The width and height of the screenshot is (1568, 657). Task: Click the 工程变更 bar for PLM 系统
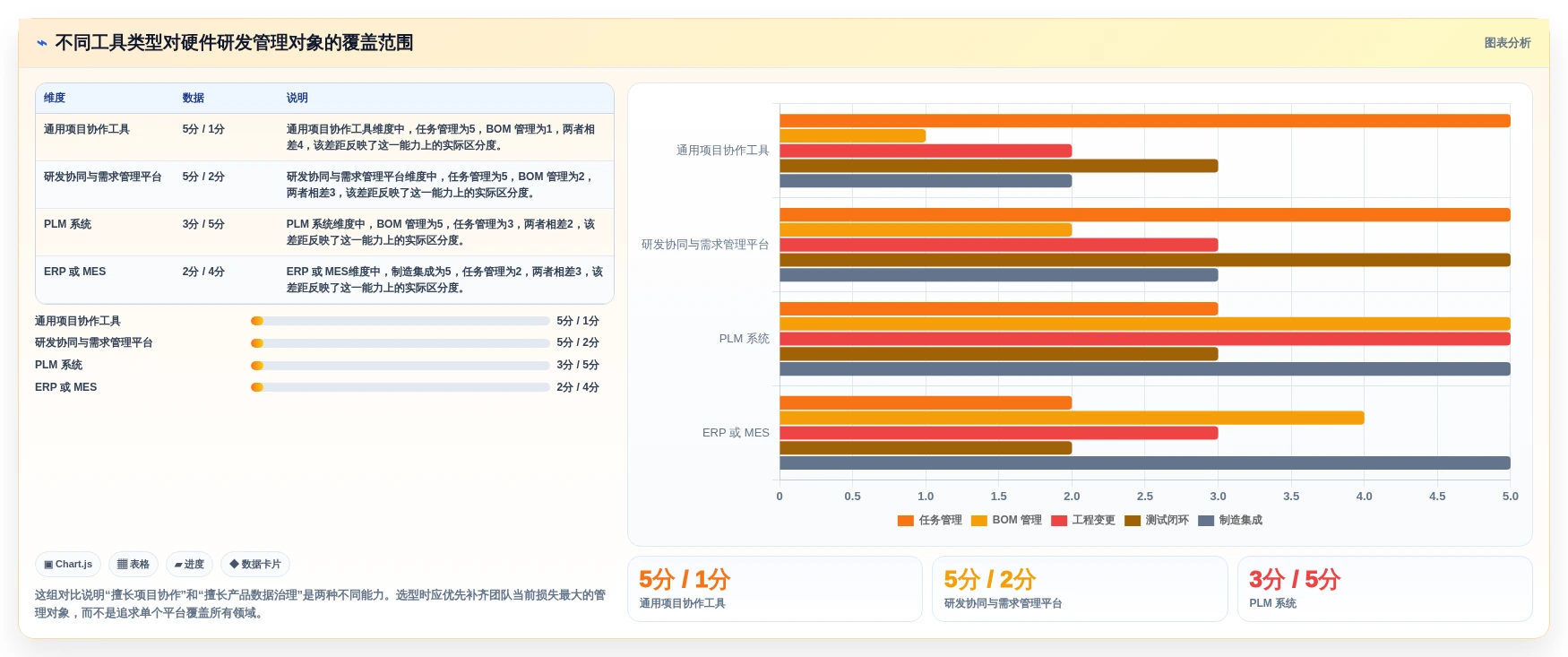1145,340
